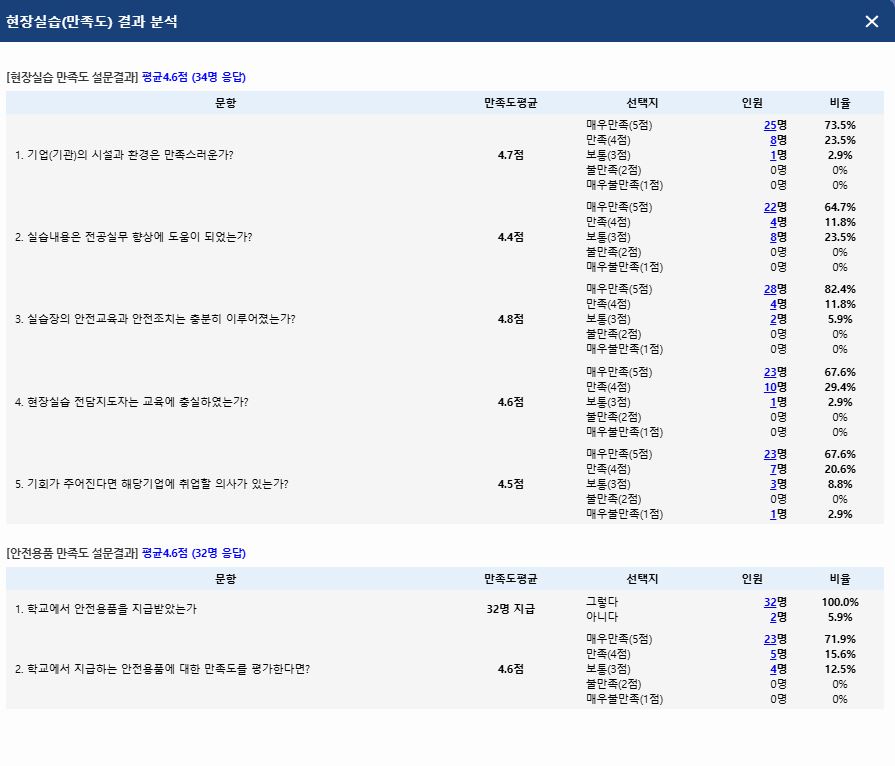
Task: Click the 4.7점 average score
Action: (510, 155)
